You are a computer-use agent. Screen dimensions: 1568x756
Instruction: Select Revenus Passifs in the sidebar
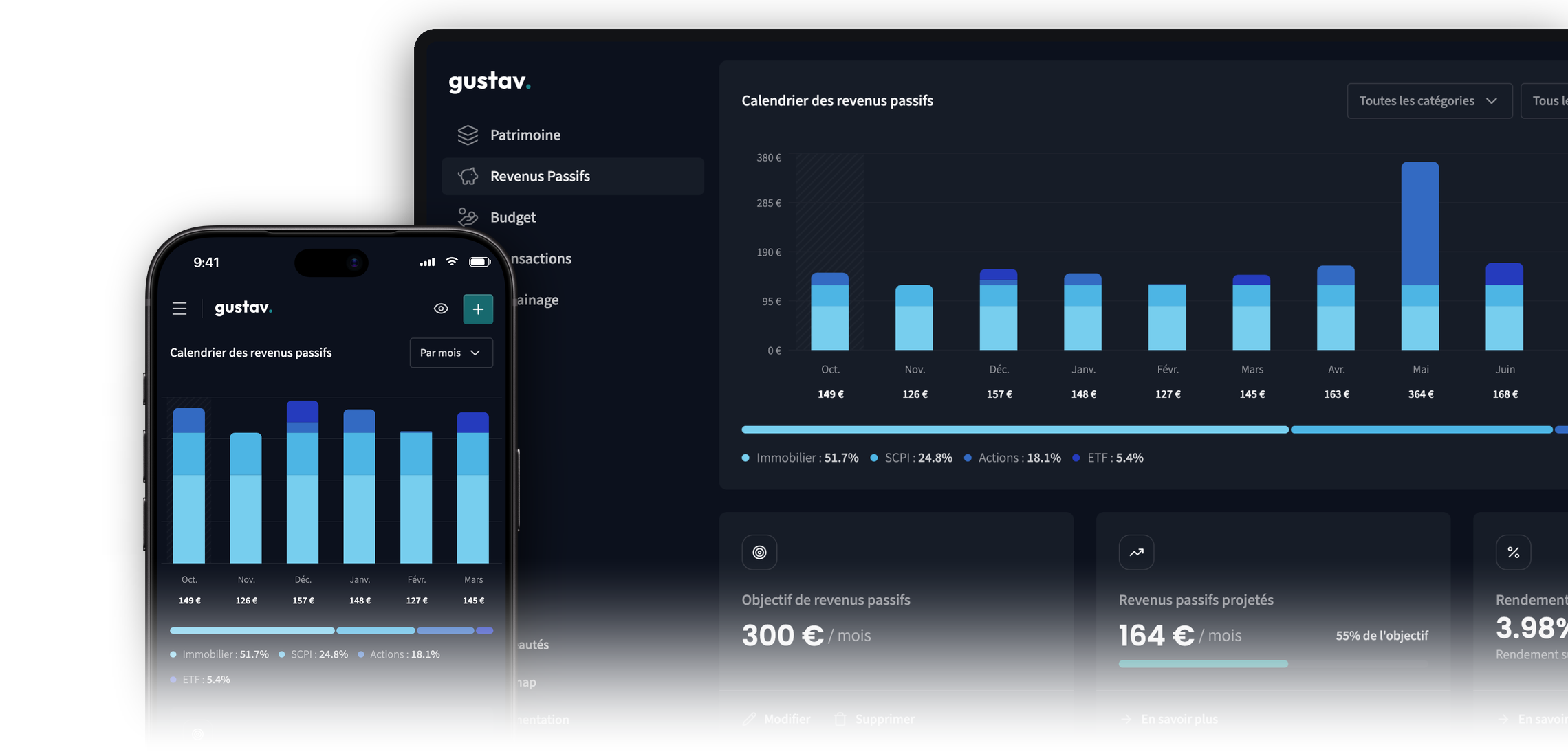[572, 176]
